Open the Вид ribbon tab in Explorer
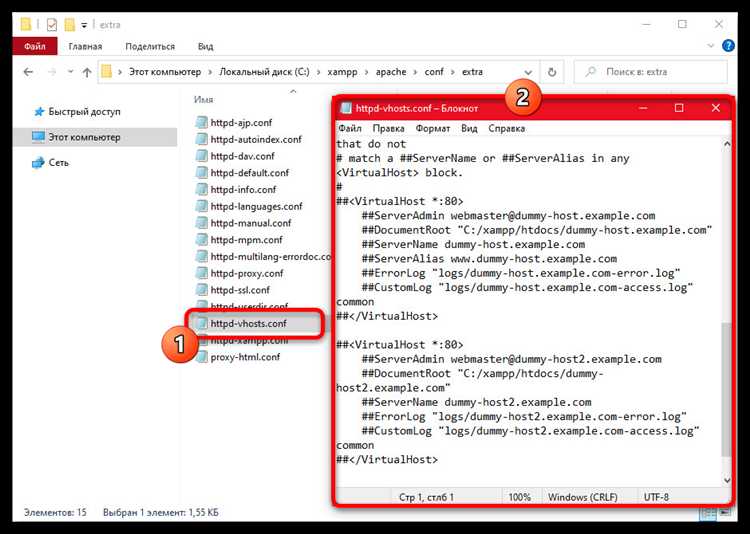Viewport: 750px width, 534px height. click(x=205, y=46)
